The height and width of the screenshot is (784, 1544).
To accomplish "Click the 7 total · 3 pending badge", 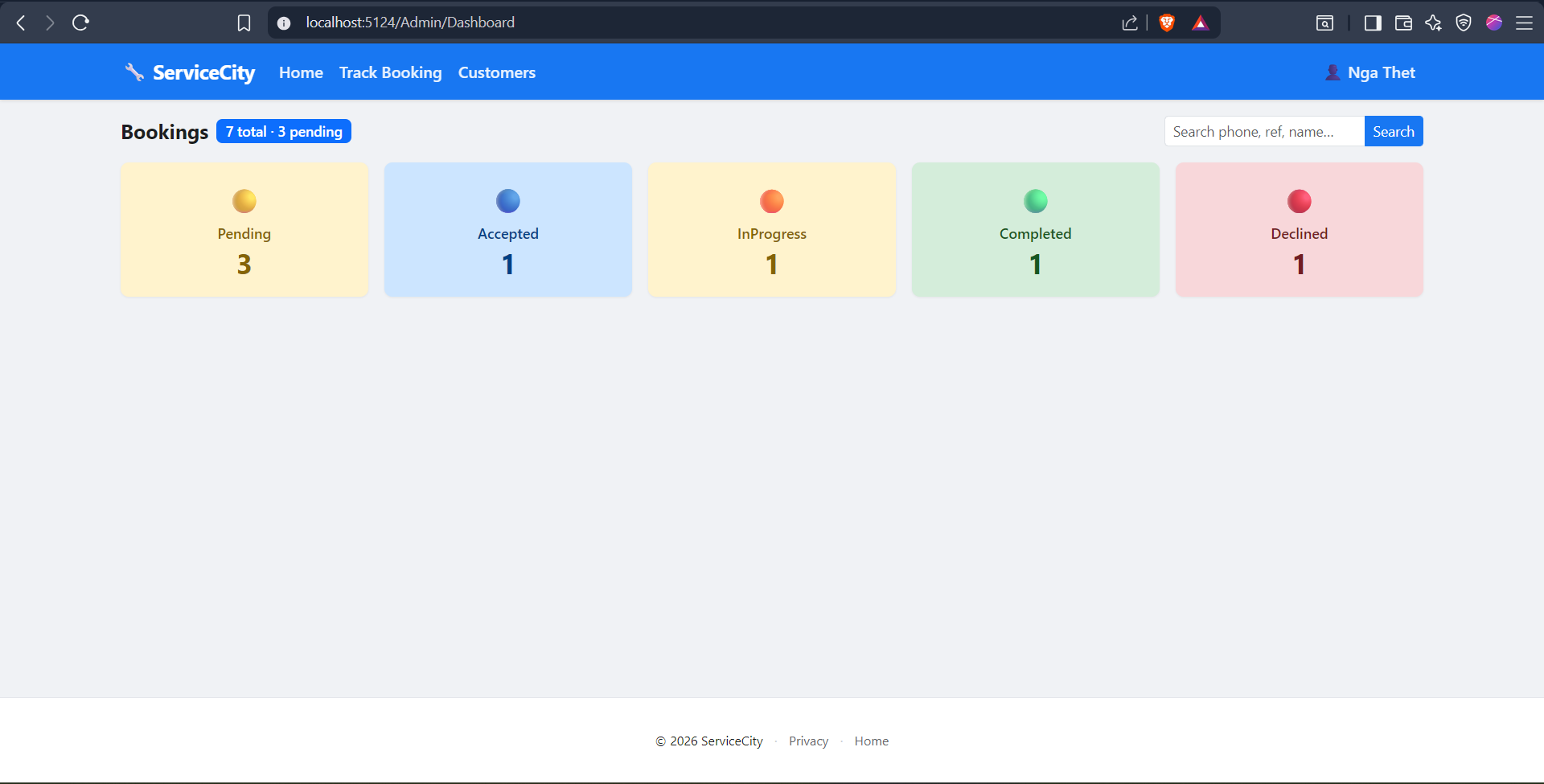I will (284, 131).
